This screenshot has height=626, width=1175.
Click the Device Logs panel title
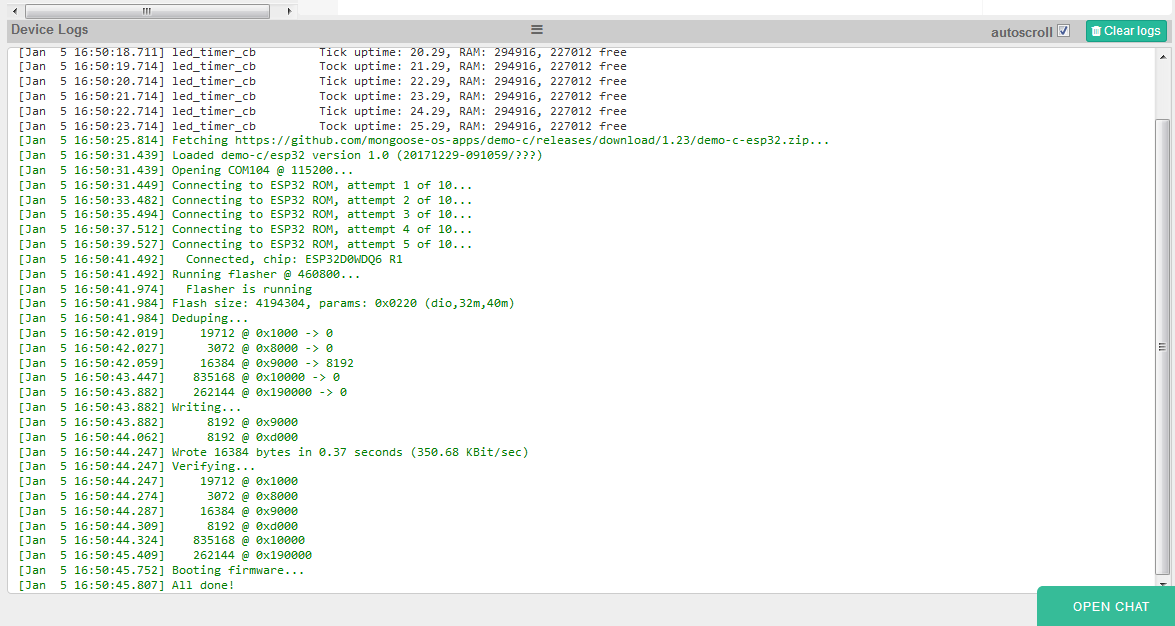coord(49,29)
